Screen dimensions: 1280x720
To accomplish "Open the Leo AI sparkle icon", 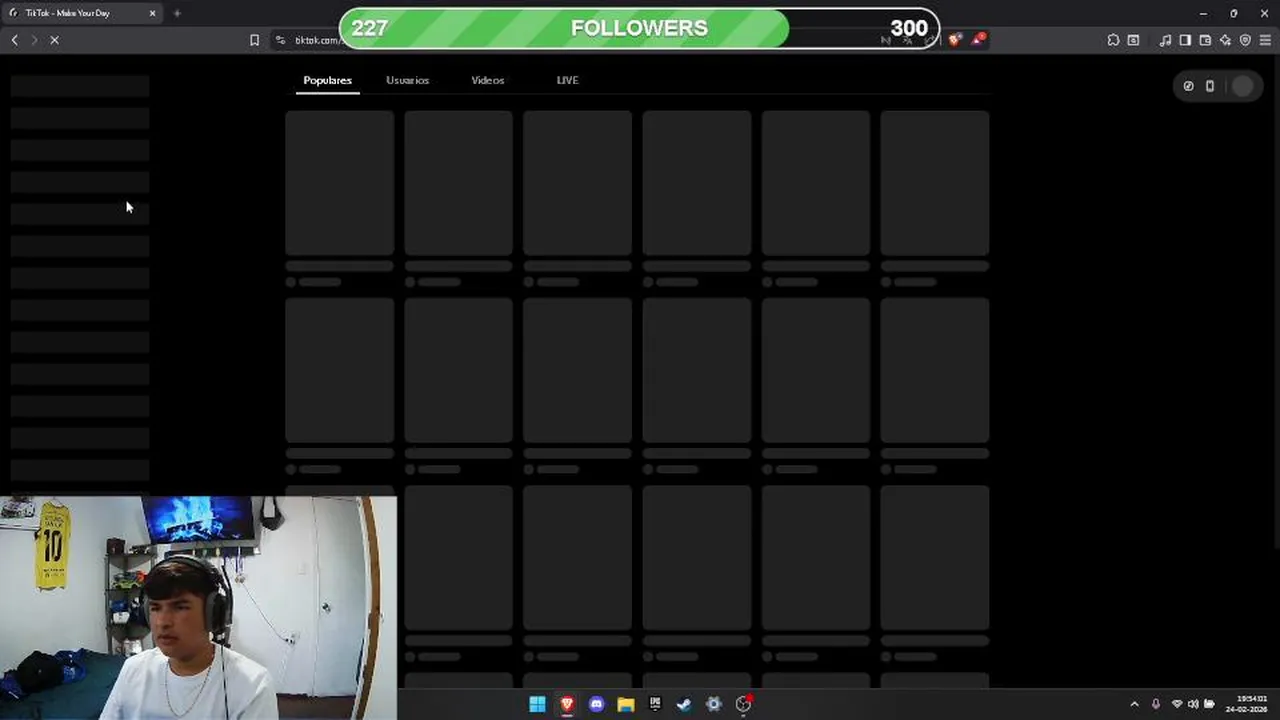I will point(1225,40).
